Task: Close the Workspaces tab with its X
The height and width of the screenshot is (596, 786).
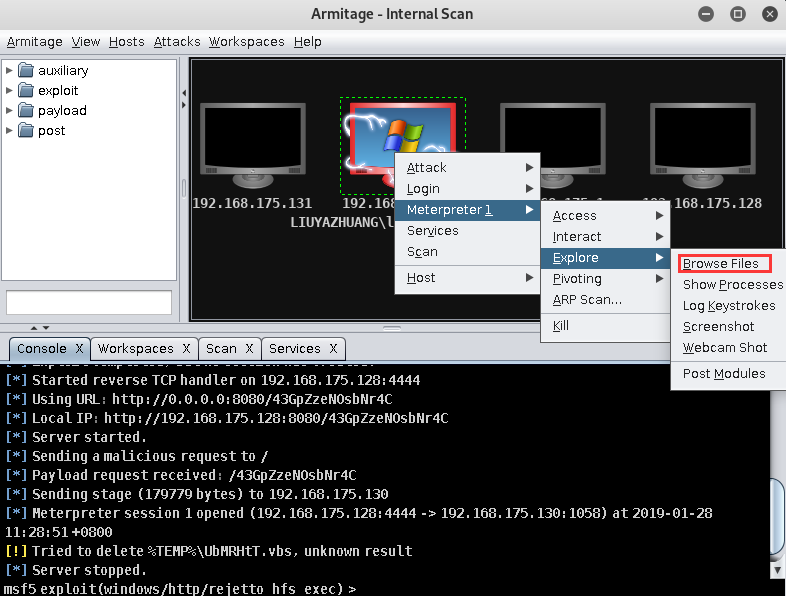Action: tap(186, 348)
